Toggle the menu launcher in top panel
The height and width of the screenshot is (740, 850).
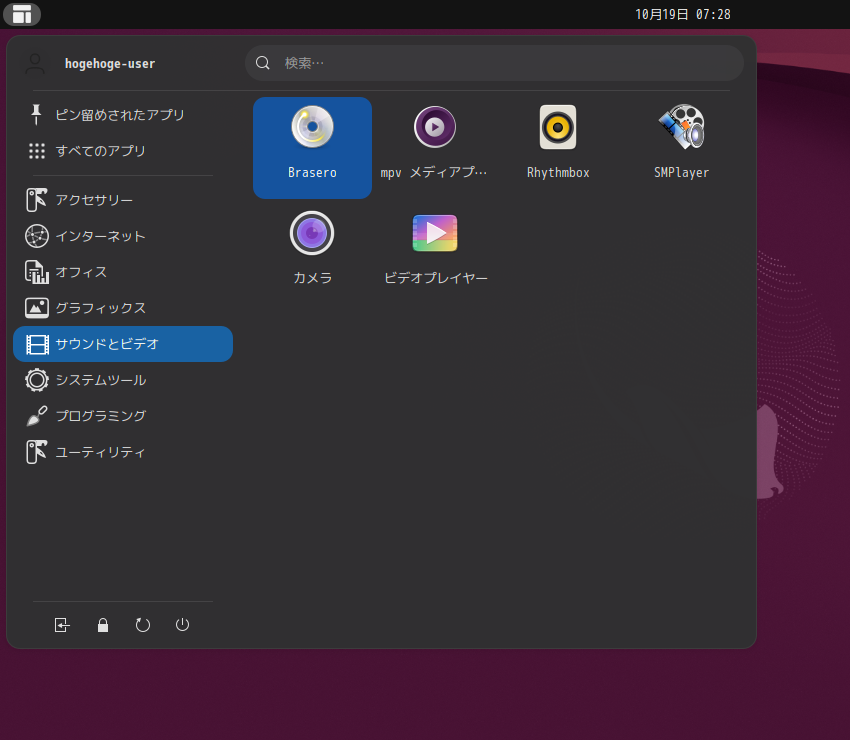click(22, 14)
